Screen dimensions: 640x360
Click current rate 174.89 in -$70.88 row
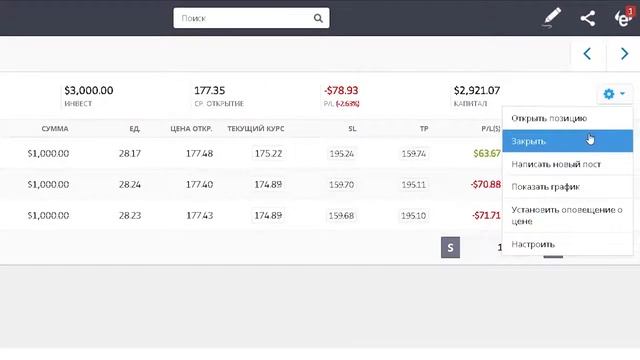coord(268,184)
